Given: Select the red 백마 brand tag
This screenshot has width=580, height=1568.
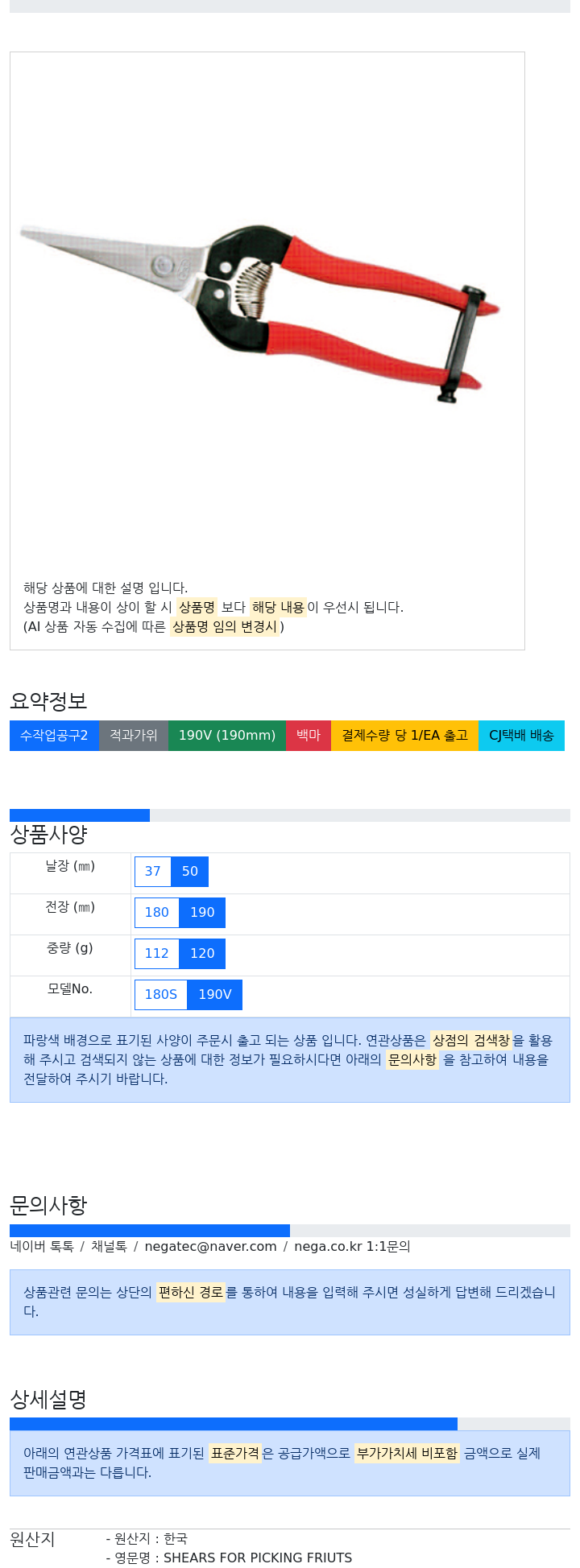Looking at the screenshot, I should click(309, 736).
